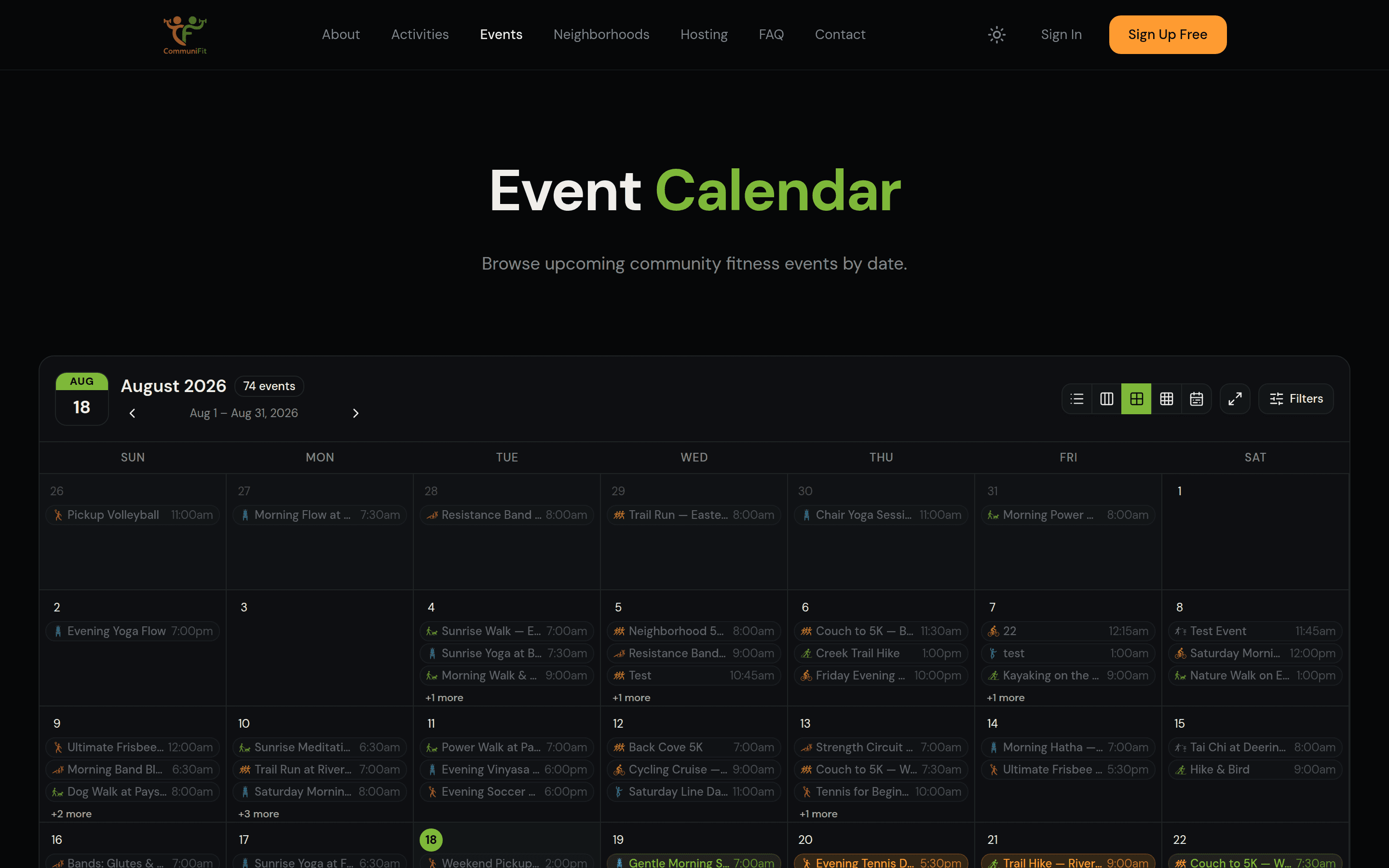1389x868 pixels.
Task: Open the FAQ page
Action: pos(771,34)
